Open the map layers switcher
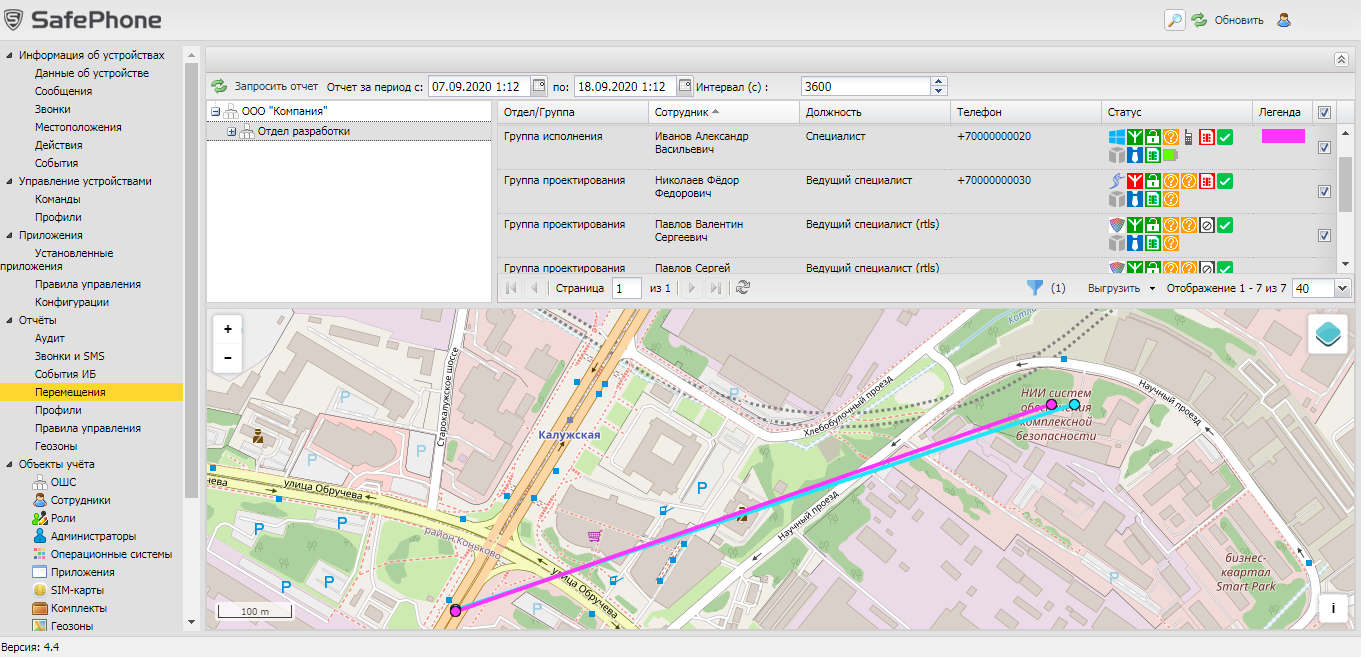 pos(1327,334)
